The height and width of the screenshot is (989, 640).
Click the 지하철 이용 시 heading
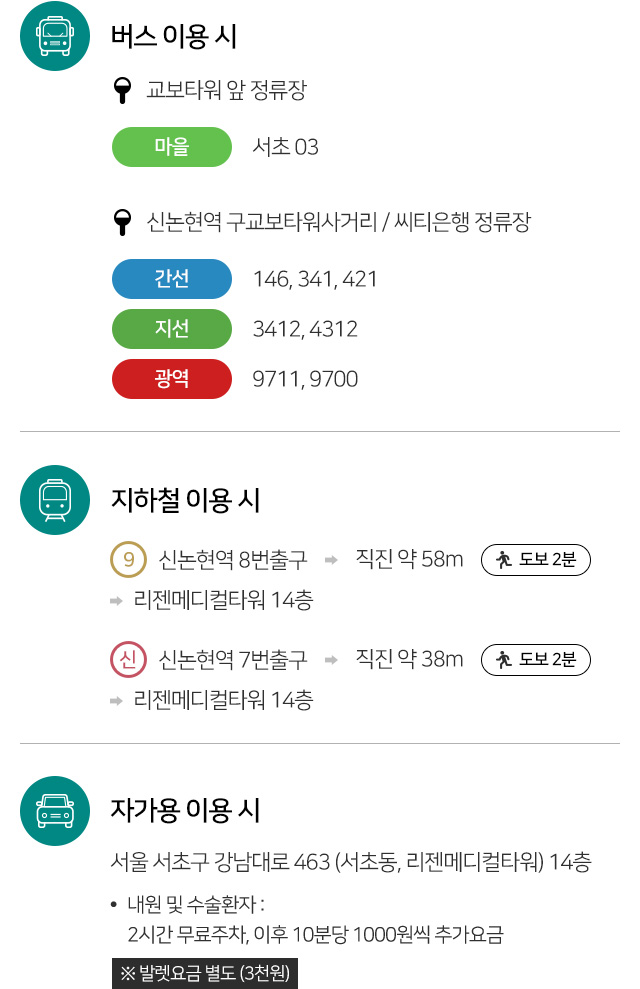(x=186, y=499)
